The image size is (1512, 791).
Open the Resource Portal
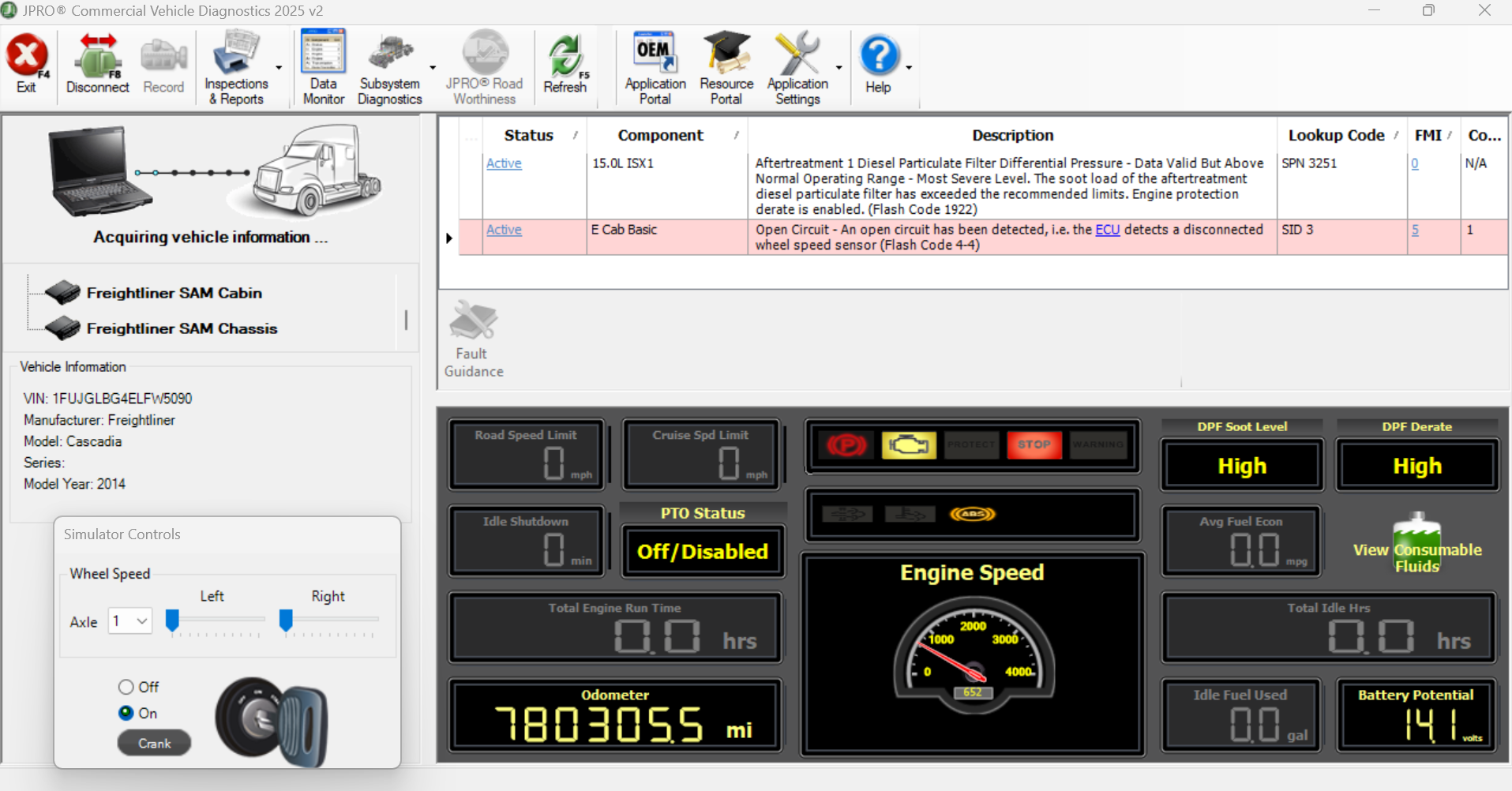click(x=726, y=68)
